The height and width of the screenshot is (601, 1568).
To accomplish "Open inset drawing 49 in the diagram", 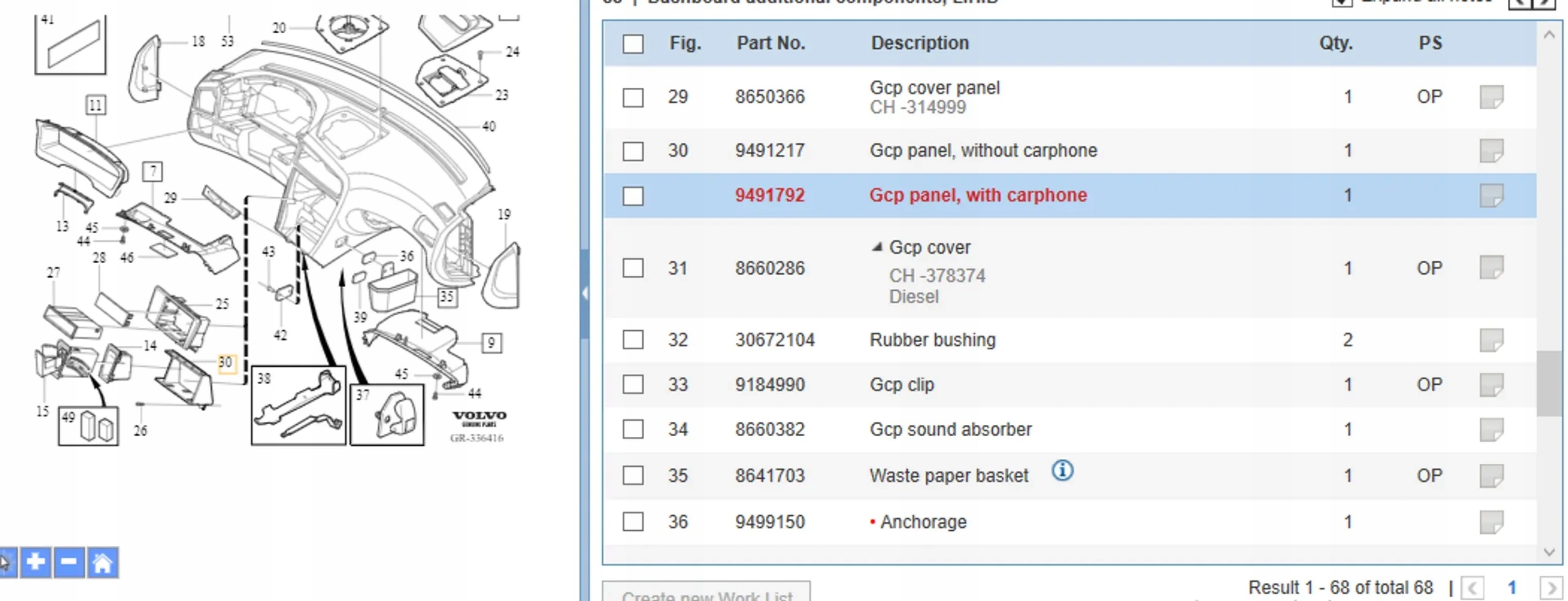I will coord(88,426).
